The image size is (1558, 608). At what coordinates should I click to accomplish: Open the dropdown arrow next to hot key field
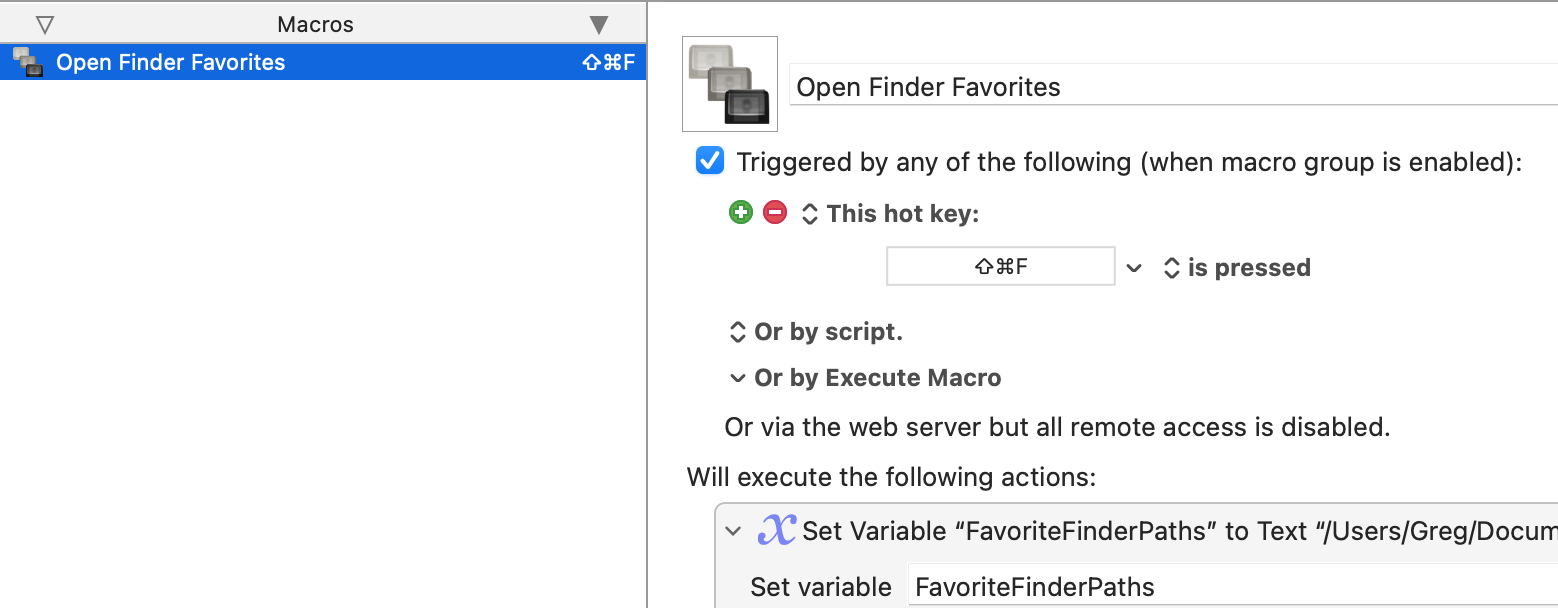(1134, 268)
